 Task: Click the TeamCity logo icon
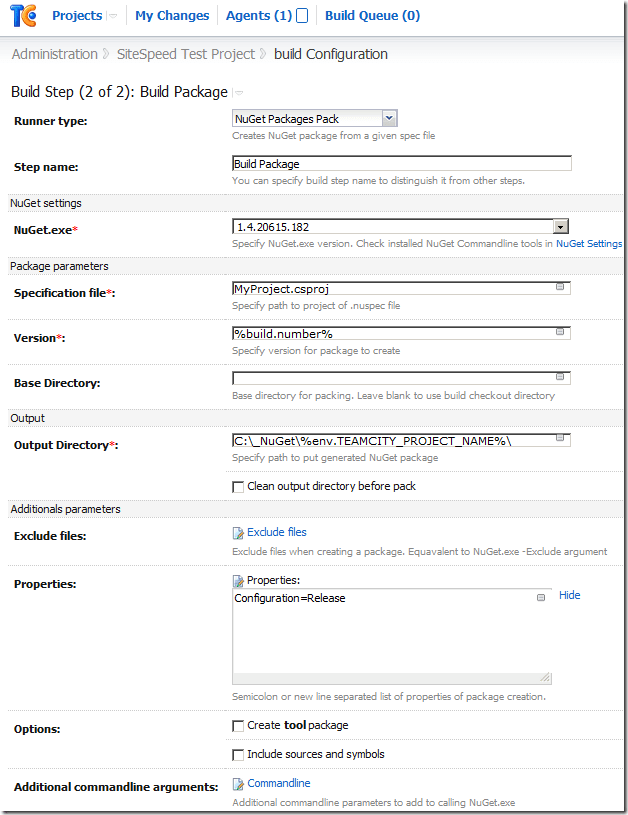coord(23,16)
